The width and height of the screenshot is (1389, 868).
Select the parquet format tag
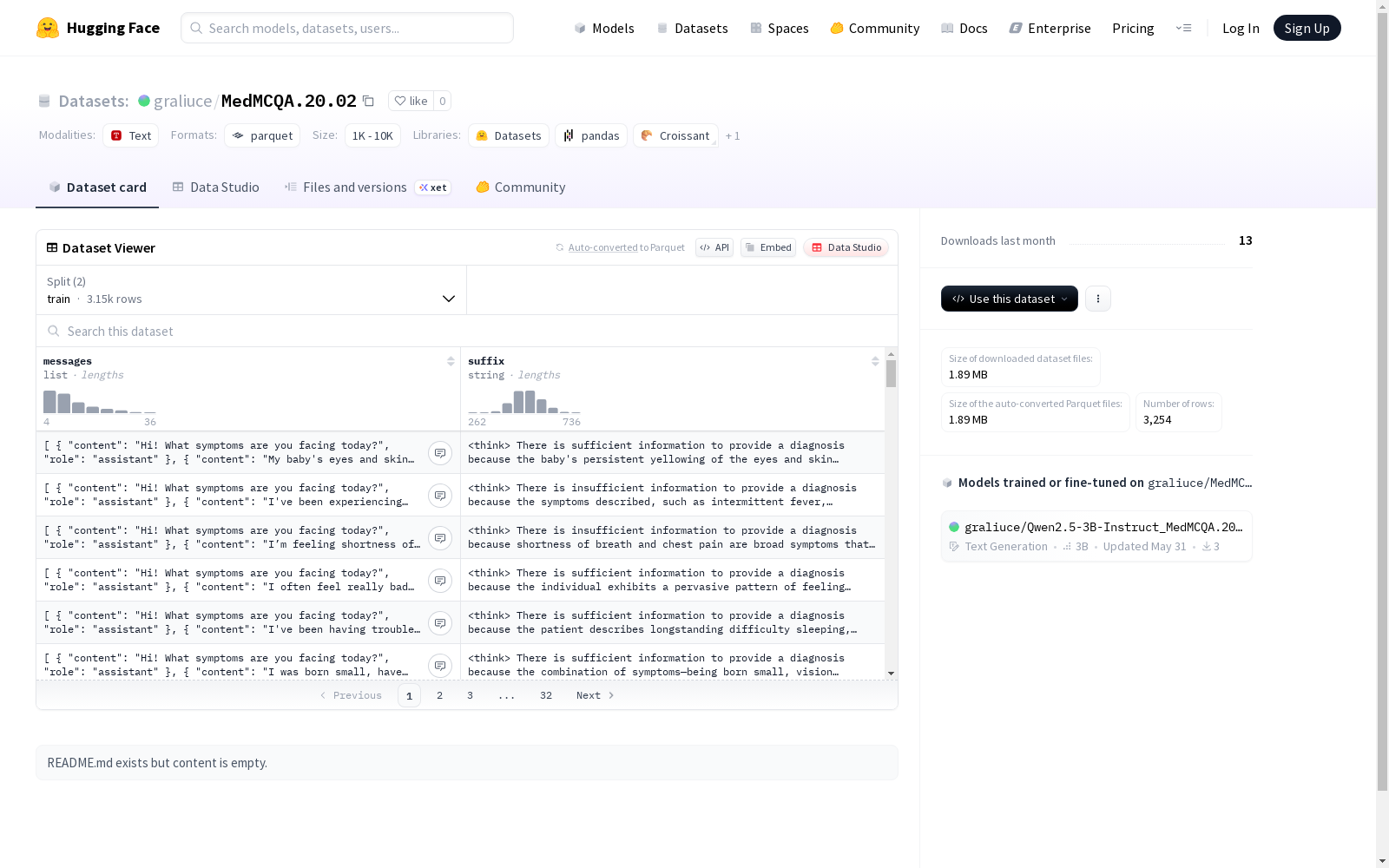[262, 135]
